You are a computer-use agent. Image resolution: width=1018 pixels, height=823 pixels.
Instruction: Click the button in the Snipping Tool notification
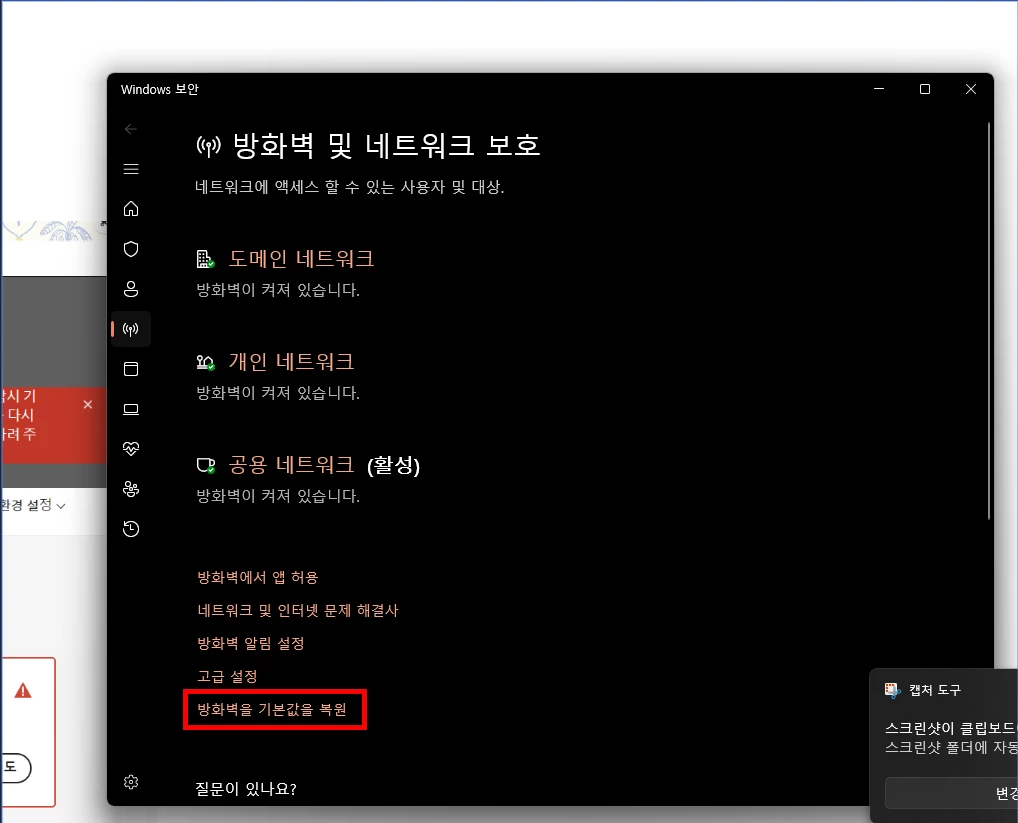coord(951,792)
